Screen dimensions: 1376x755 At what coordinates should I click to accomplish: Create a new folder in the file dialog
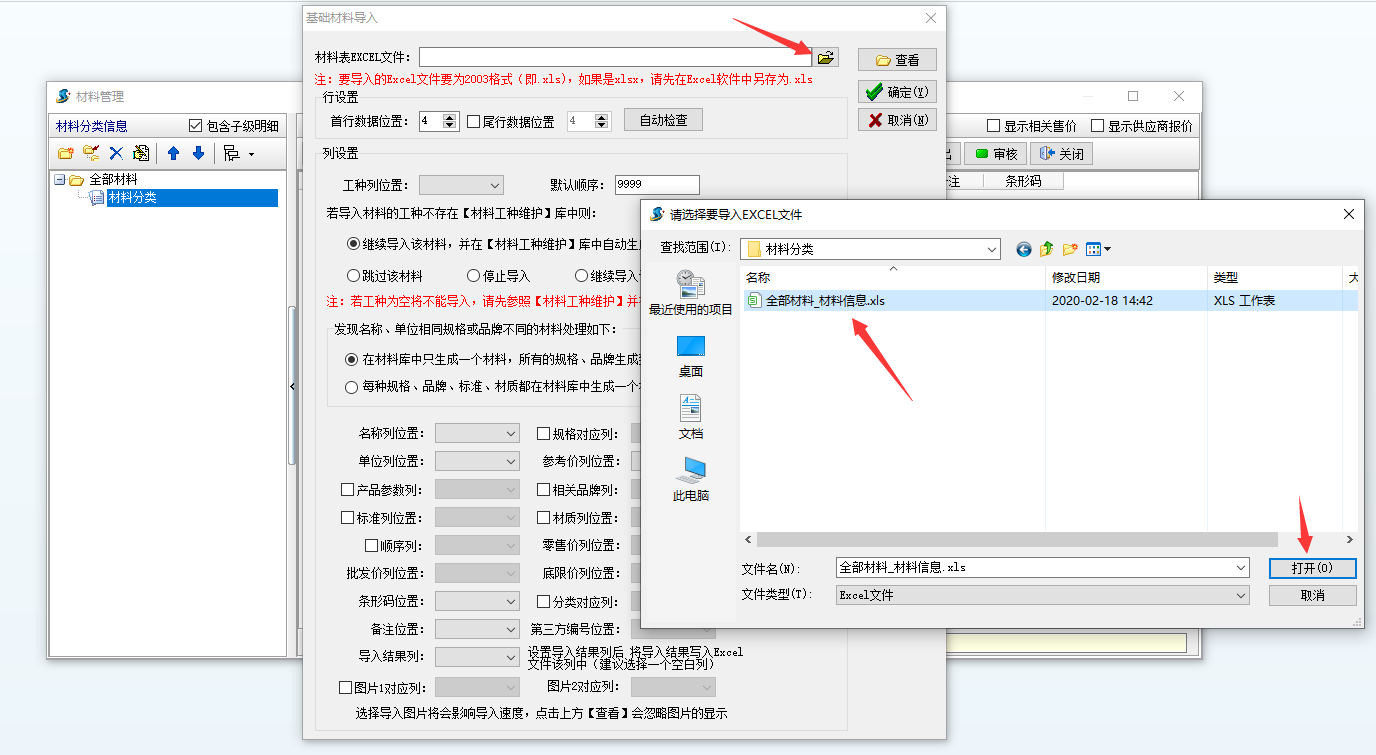point(1068,248)
